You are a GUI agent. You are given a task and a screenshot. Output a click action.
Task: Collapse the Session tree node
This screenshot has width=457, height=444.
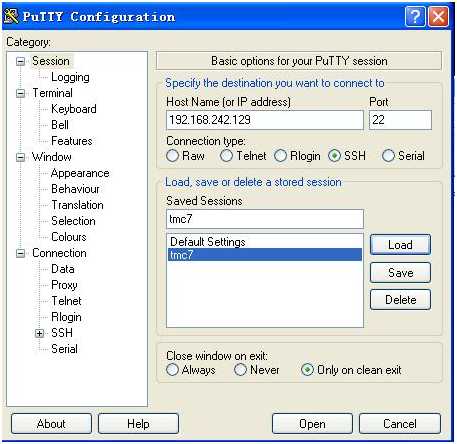pos(21,61)
